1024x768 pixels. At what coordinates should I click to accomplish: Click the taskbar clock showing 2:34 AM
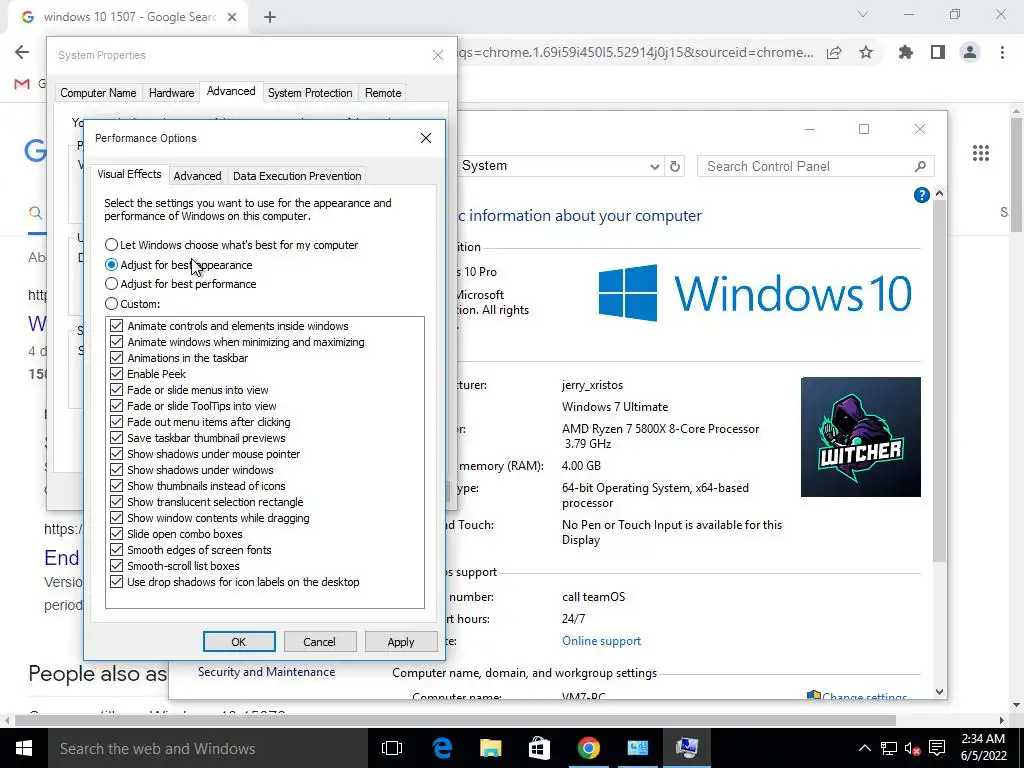(983, 747)
